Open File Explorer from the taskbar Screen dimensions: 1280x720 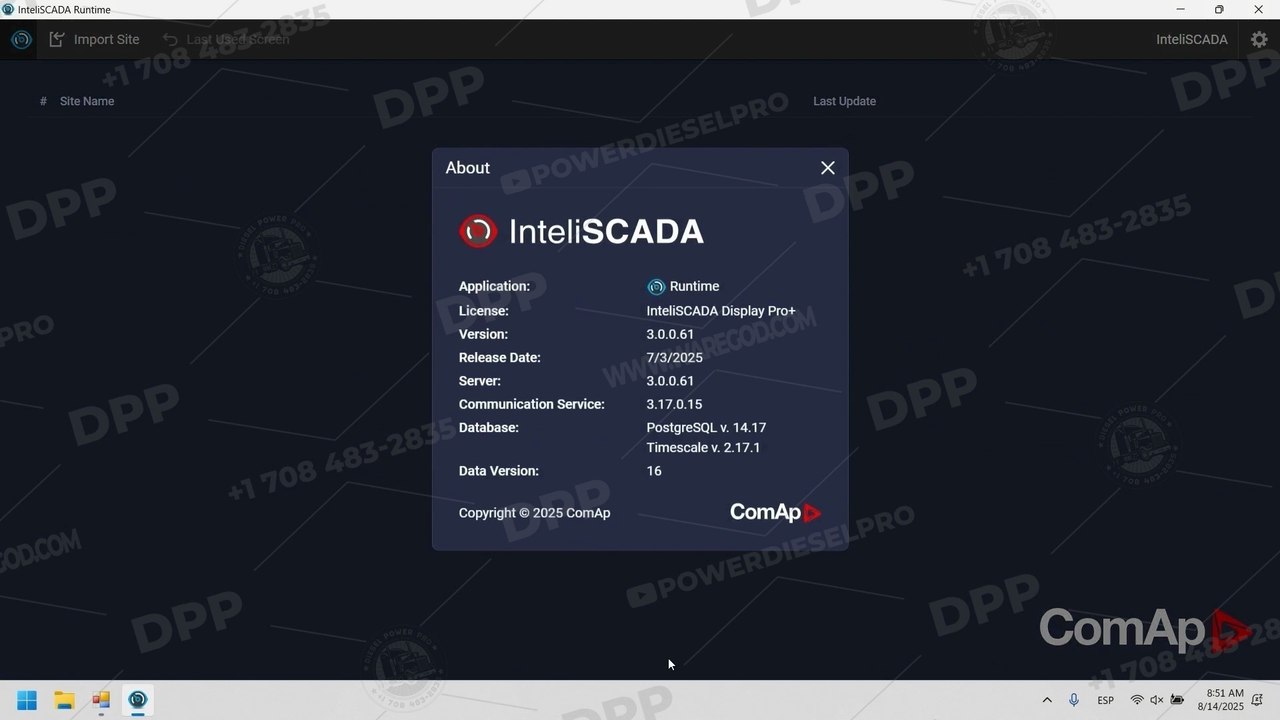point(64,700)
